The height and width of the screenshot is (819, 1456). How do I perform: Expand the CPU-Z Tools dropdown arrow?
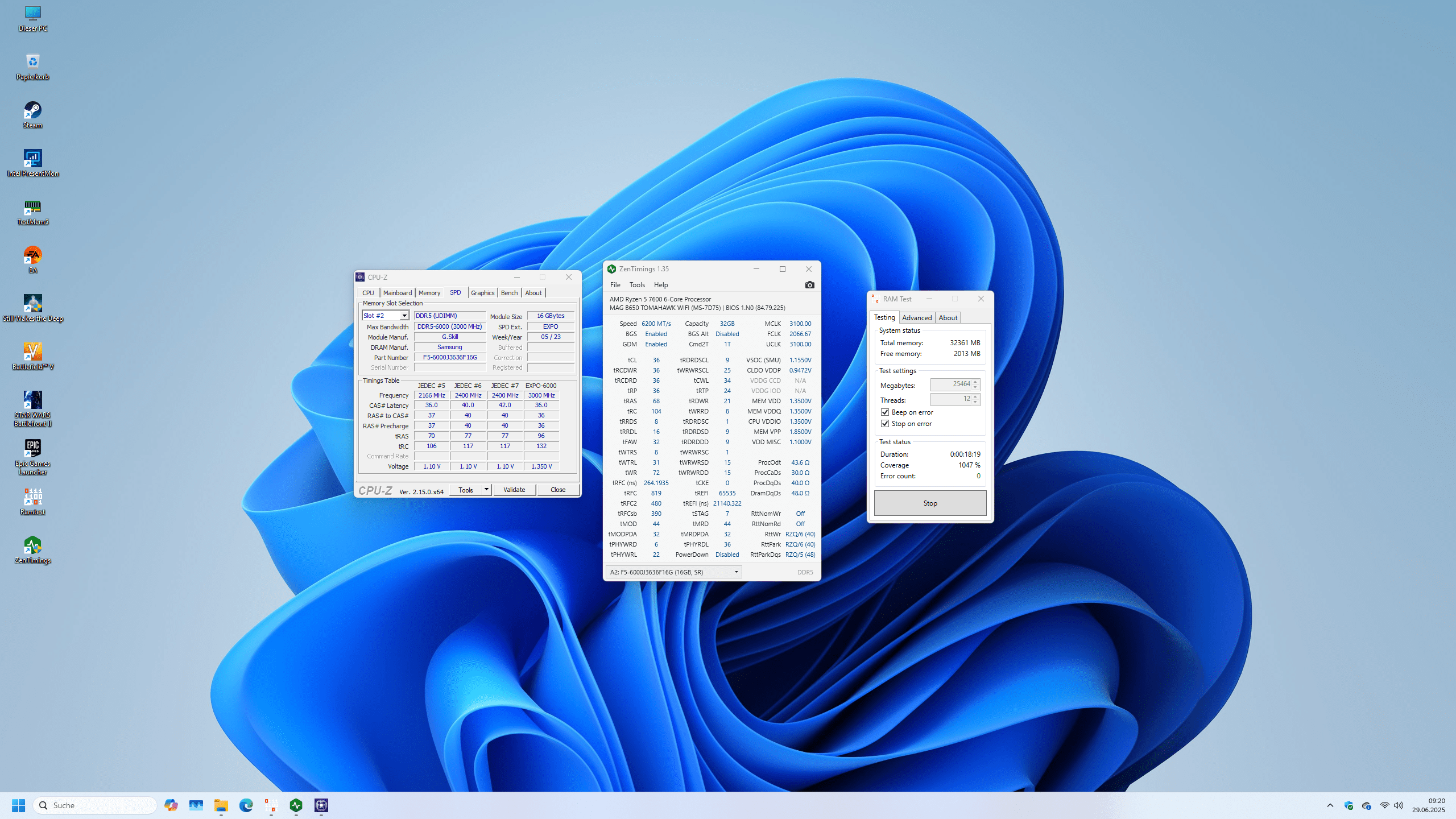coord(486,490)
